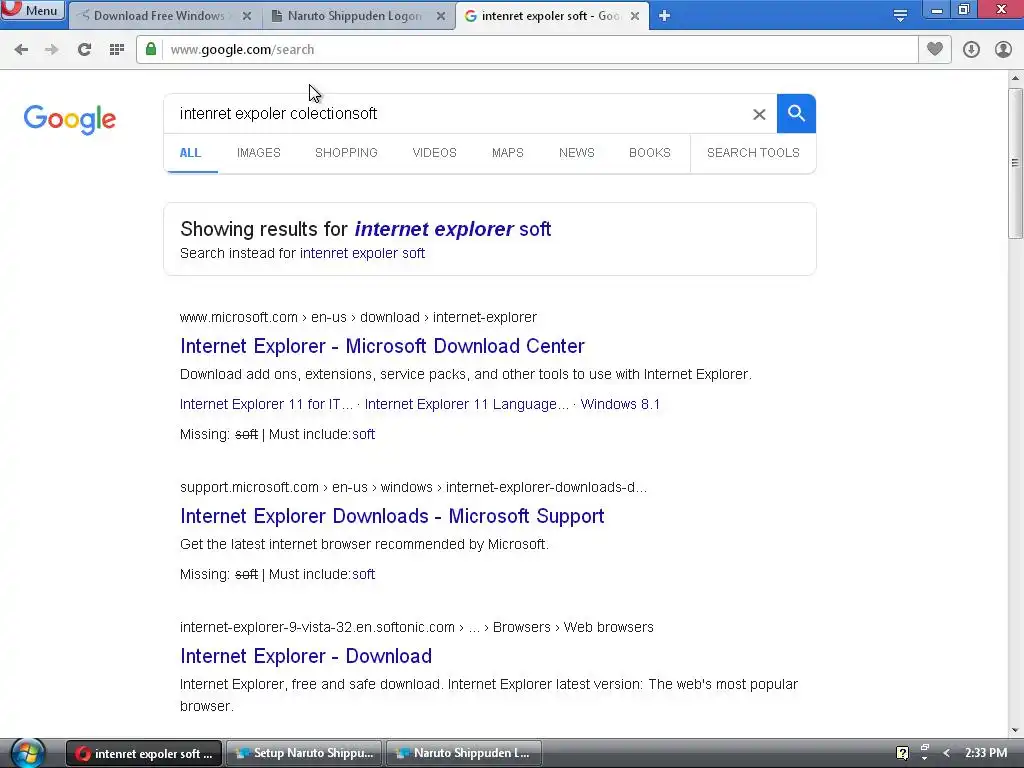Select Opera taskbar item intenret expoler soft
The image size is (1024, 768).
[144, 754]
